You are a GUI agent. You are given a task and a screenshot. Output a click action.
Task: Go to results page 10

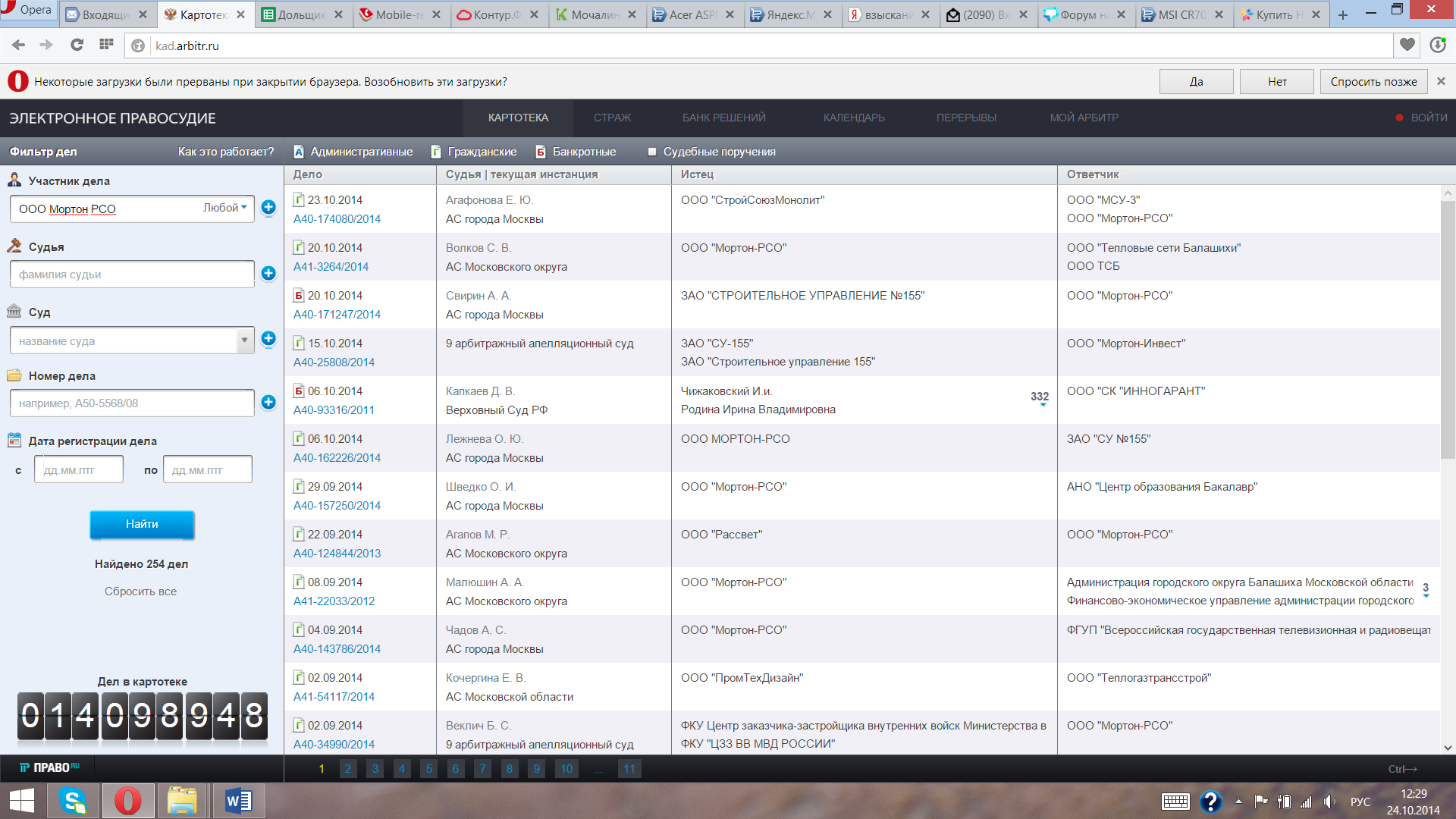click(566, 769)
